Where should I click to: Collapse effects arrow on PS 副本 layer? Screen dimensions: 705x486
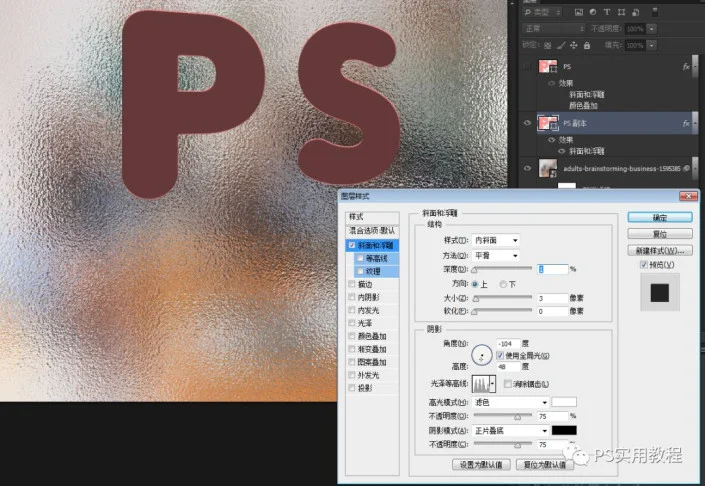tap(695, 123)
